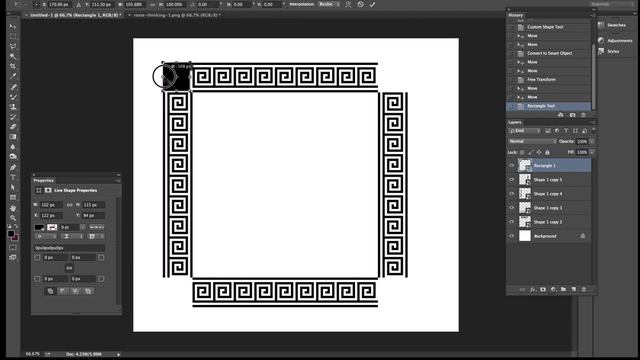Create new group folder icon
Screen dimensions: 640x360
[563, 289]
